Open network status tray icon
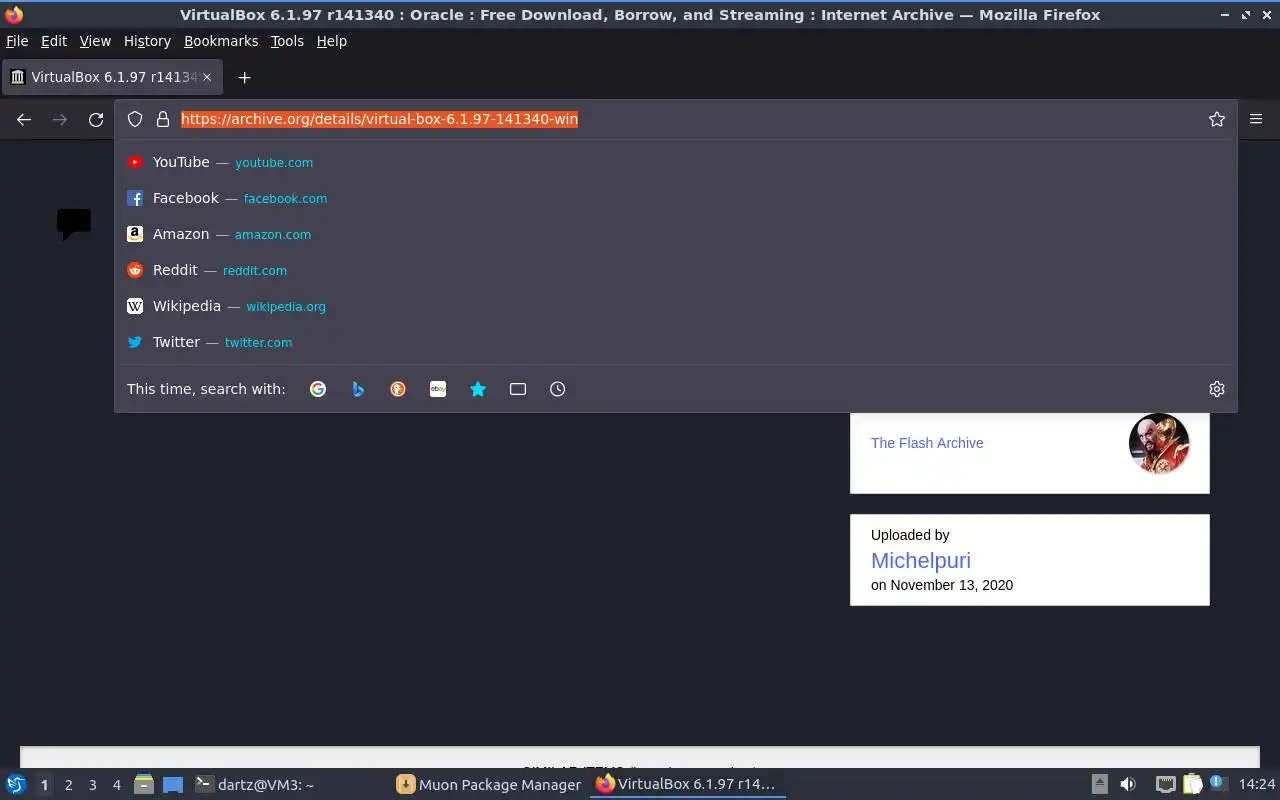 (1166, 784)
